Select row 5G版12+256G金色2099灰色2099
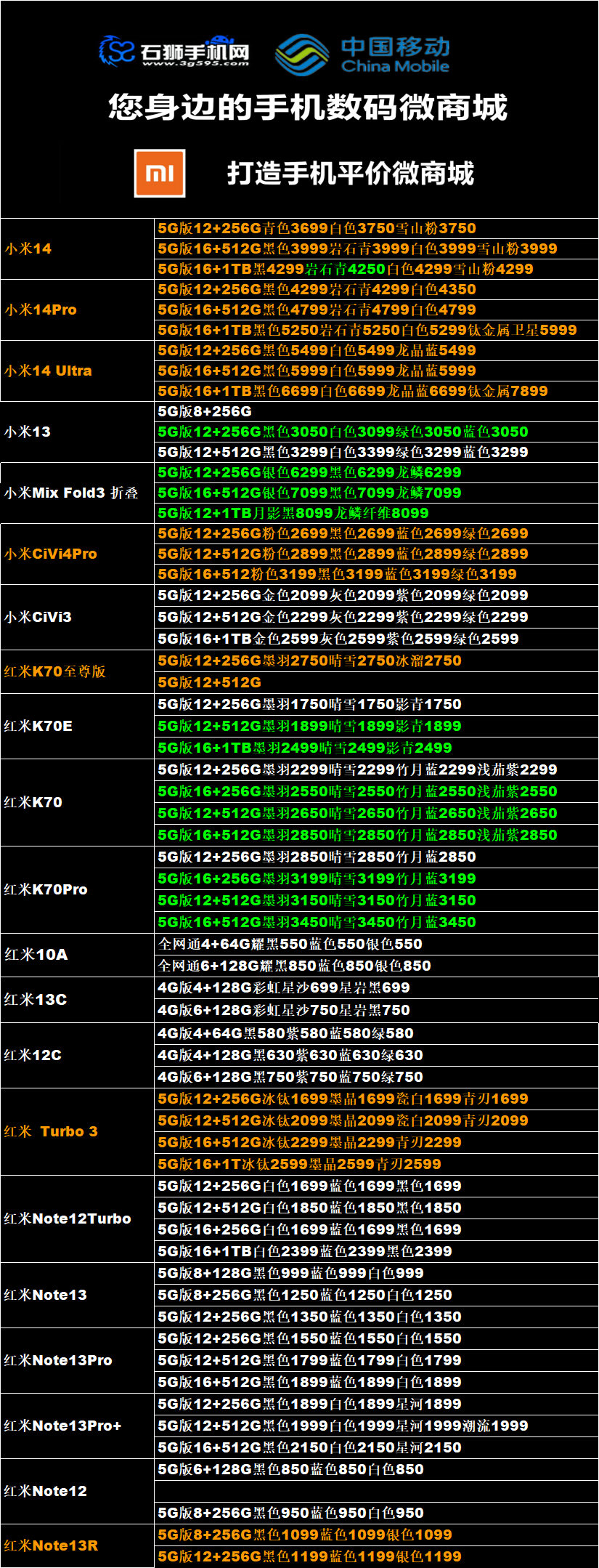 point(377,595)
